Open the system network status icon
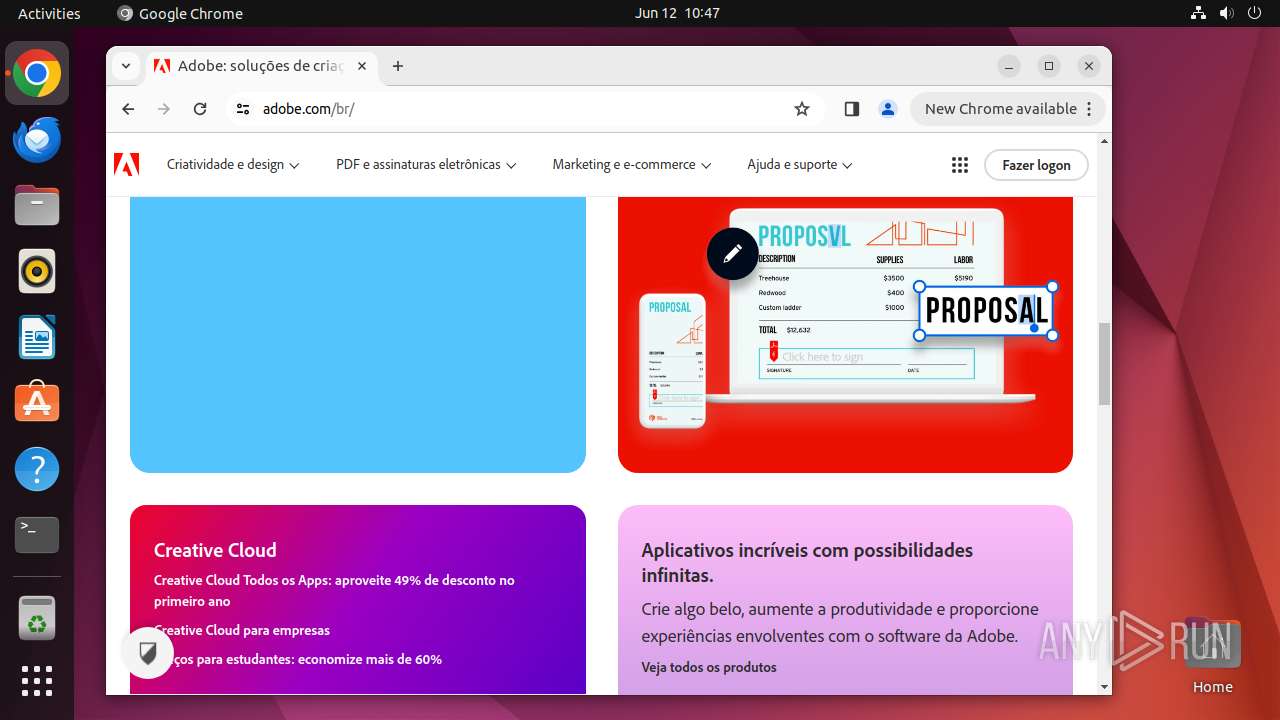 pyautogui.click(x=1199, y=13)
